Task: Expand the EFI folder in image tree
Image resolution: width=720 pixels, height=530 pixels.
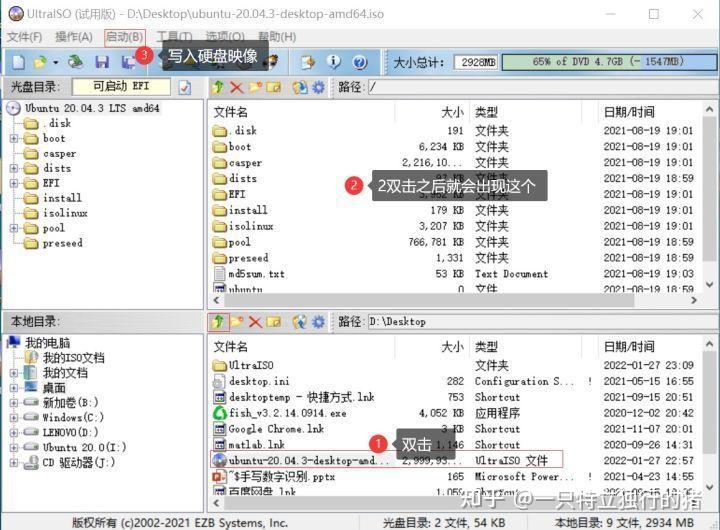Action: tap(14, 183)
